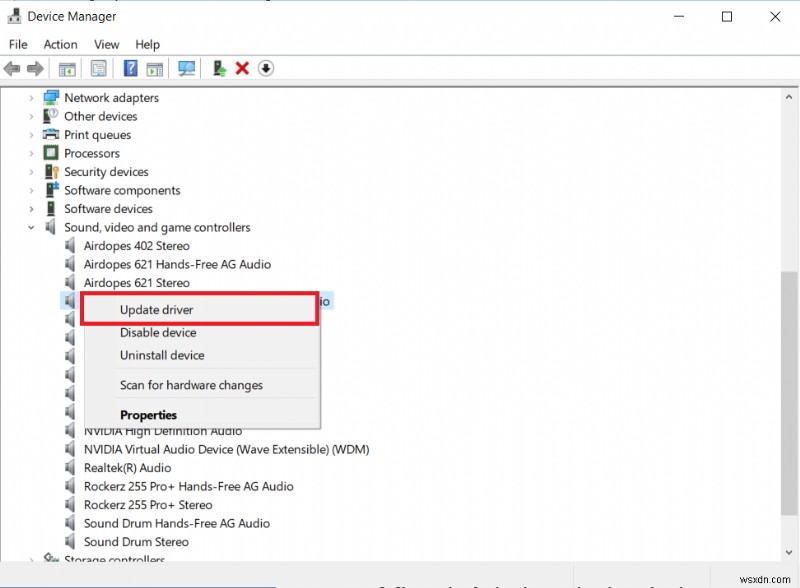Click speaker icon beside Rockerz 255 Pro+ Stereo

(x=70, y=504)
